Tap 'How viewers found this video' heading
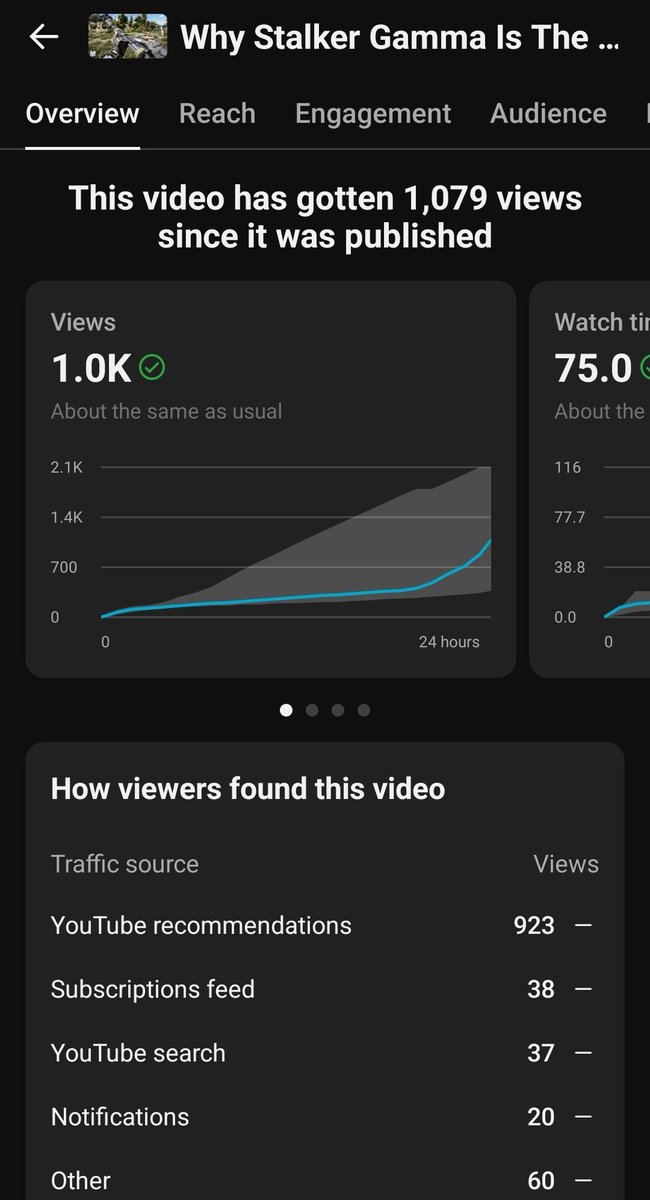 click(248, 789)
